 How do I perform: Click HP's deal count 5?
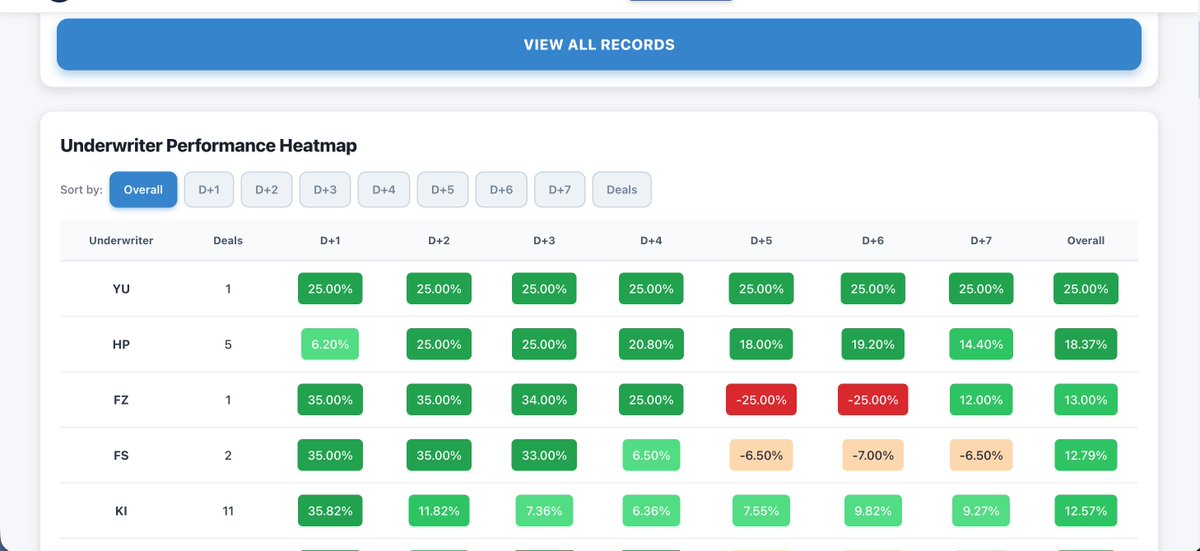228,344
